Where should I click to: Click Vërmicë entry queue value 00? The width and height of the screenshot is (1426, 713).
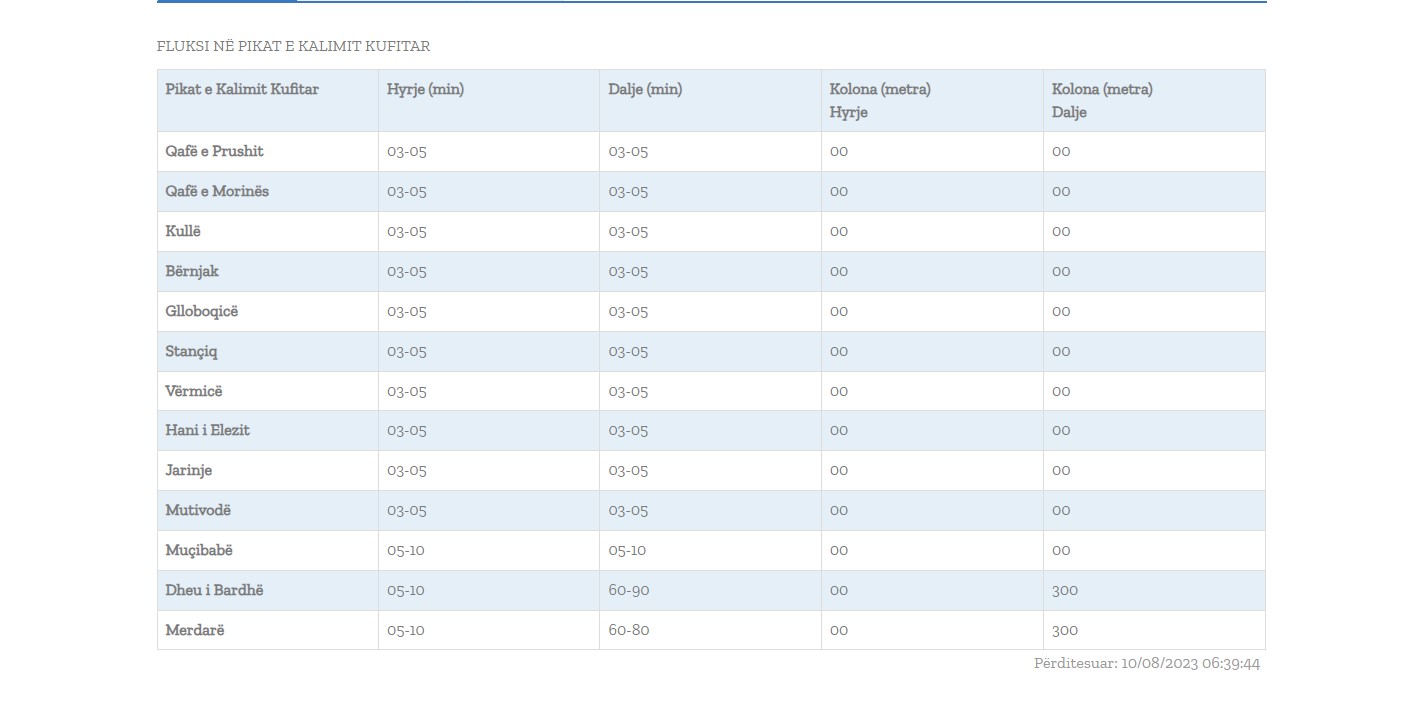coord(839,391)
